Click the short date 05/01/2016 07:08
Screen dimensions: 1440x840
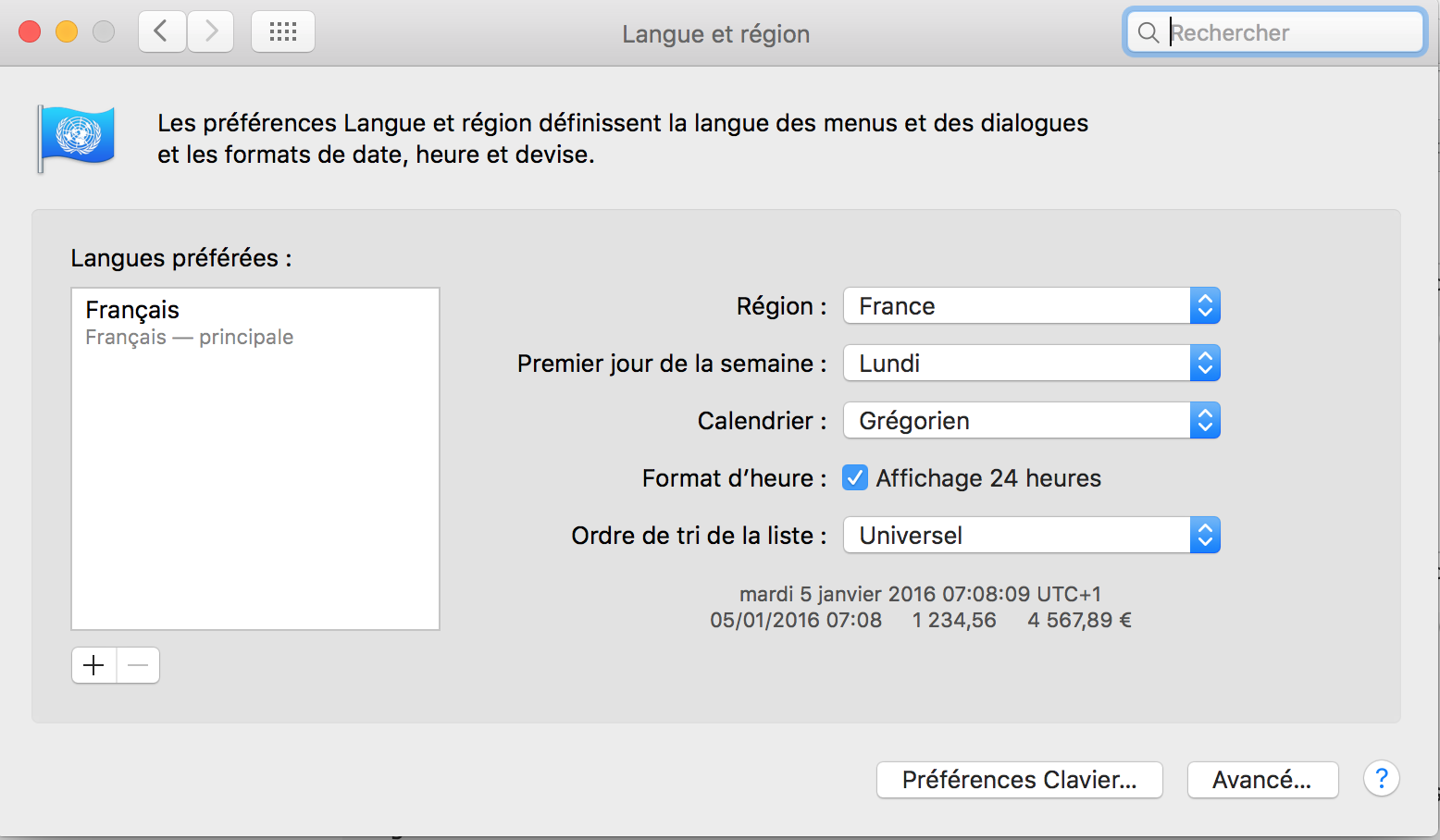point(796,620)
